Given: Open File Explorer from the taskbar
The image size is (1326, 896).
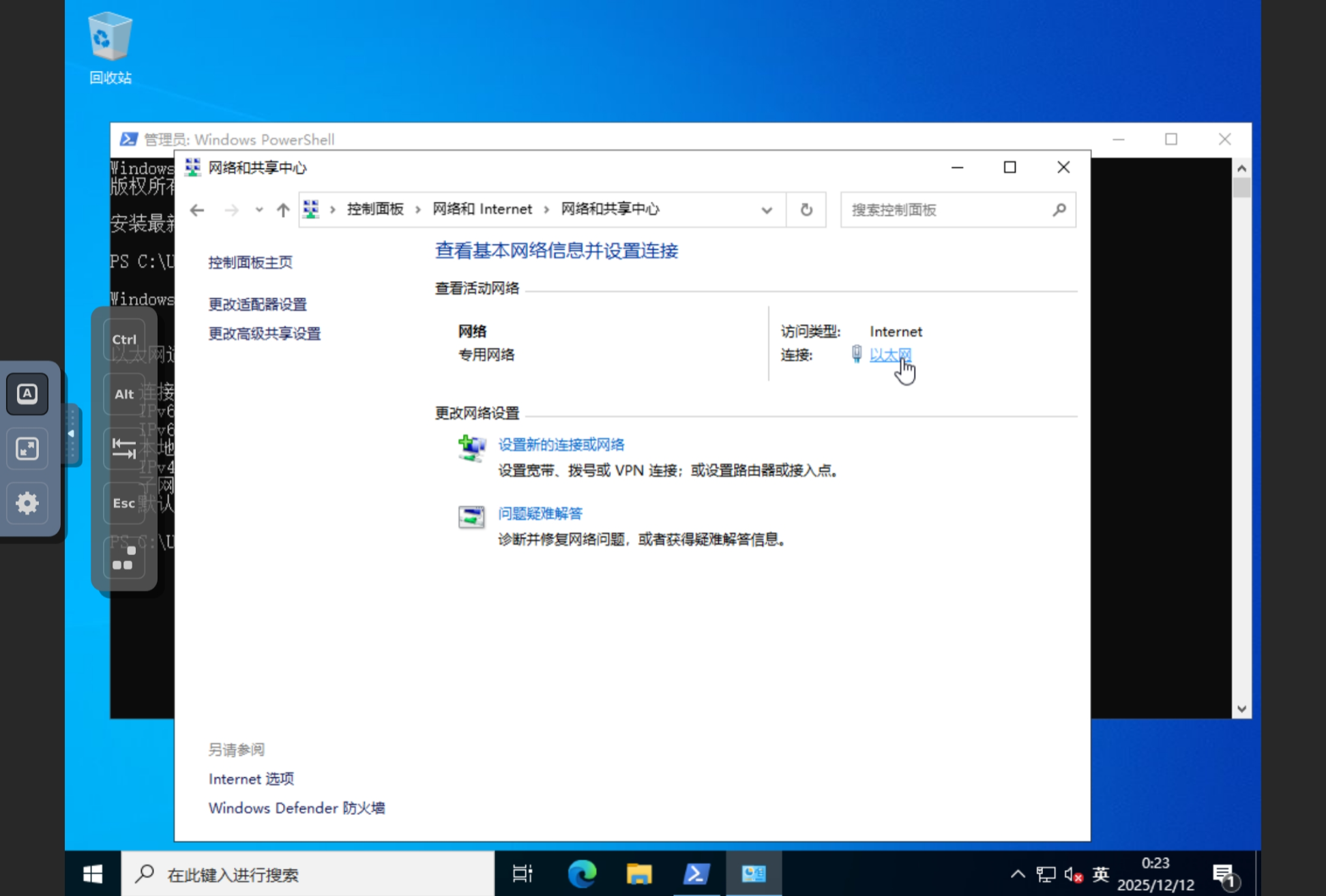Looking at the screenshot, I should click(639, 873).
